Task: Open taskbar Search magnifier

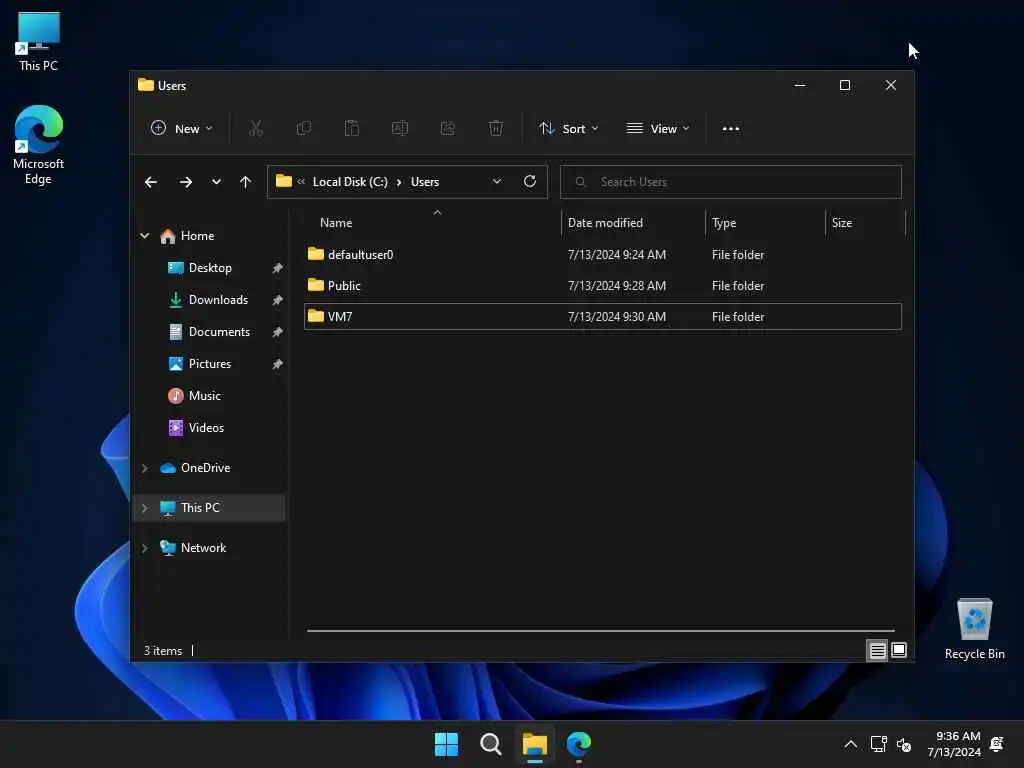Action: [x=490, y=744]
